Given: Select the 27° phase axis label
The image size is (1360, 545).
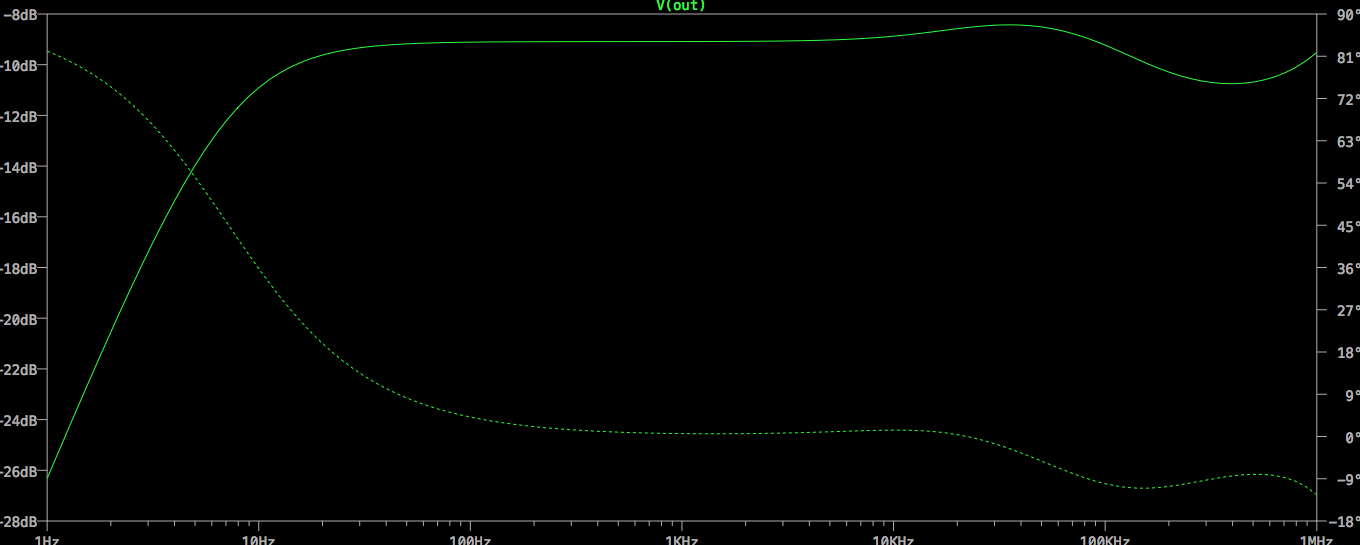Looking at the screenshot, I should [x=1347, y=310].
